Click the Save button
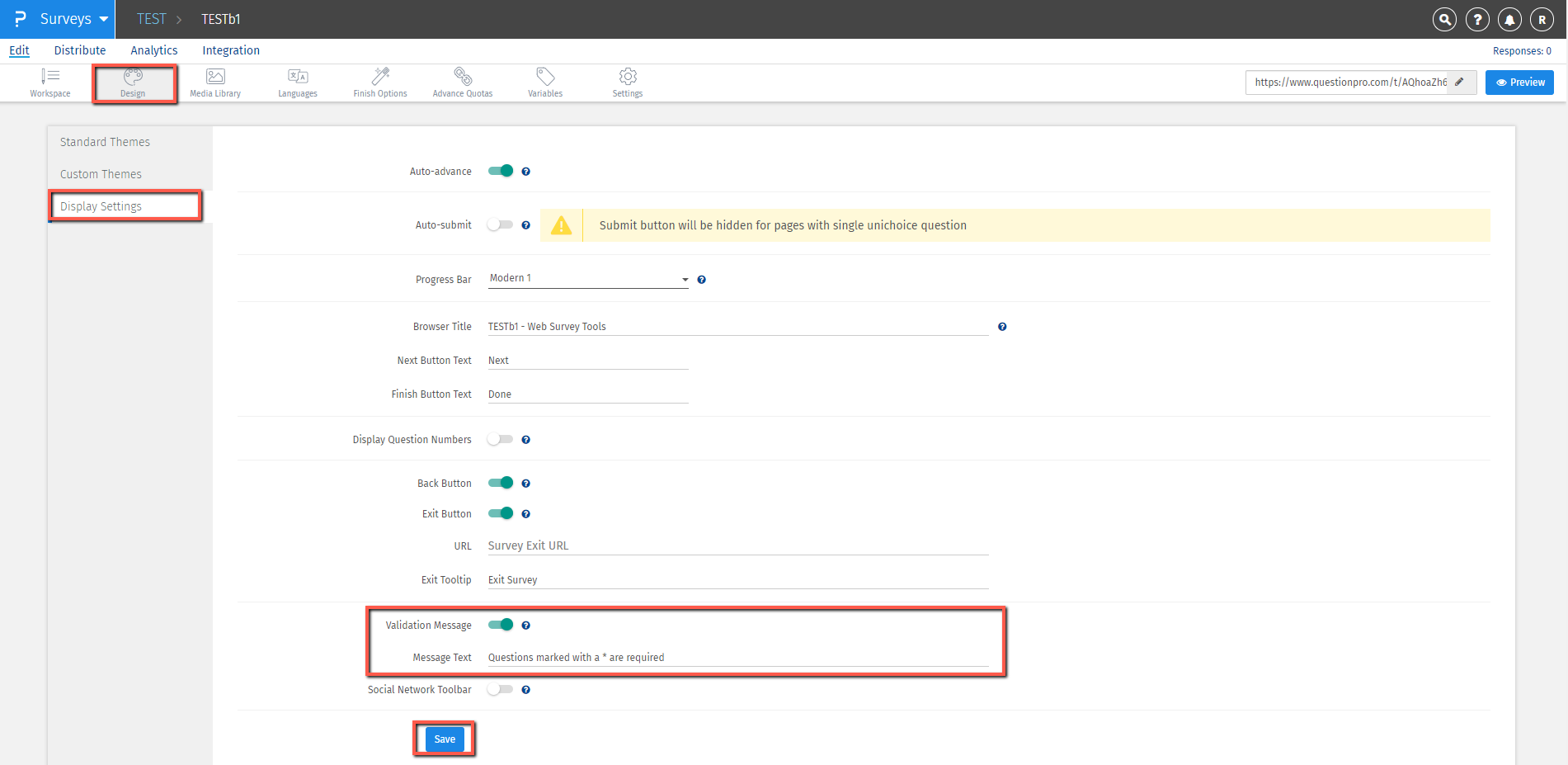The width and height of the screenshot is (1568, 765). tap(445, 739)
